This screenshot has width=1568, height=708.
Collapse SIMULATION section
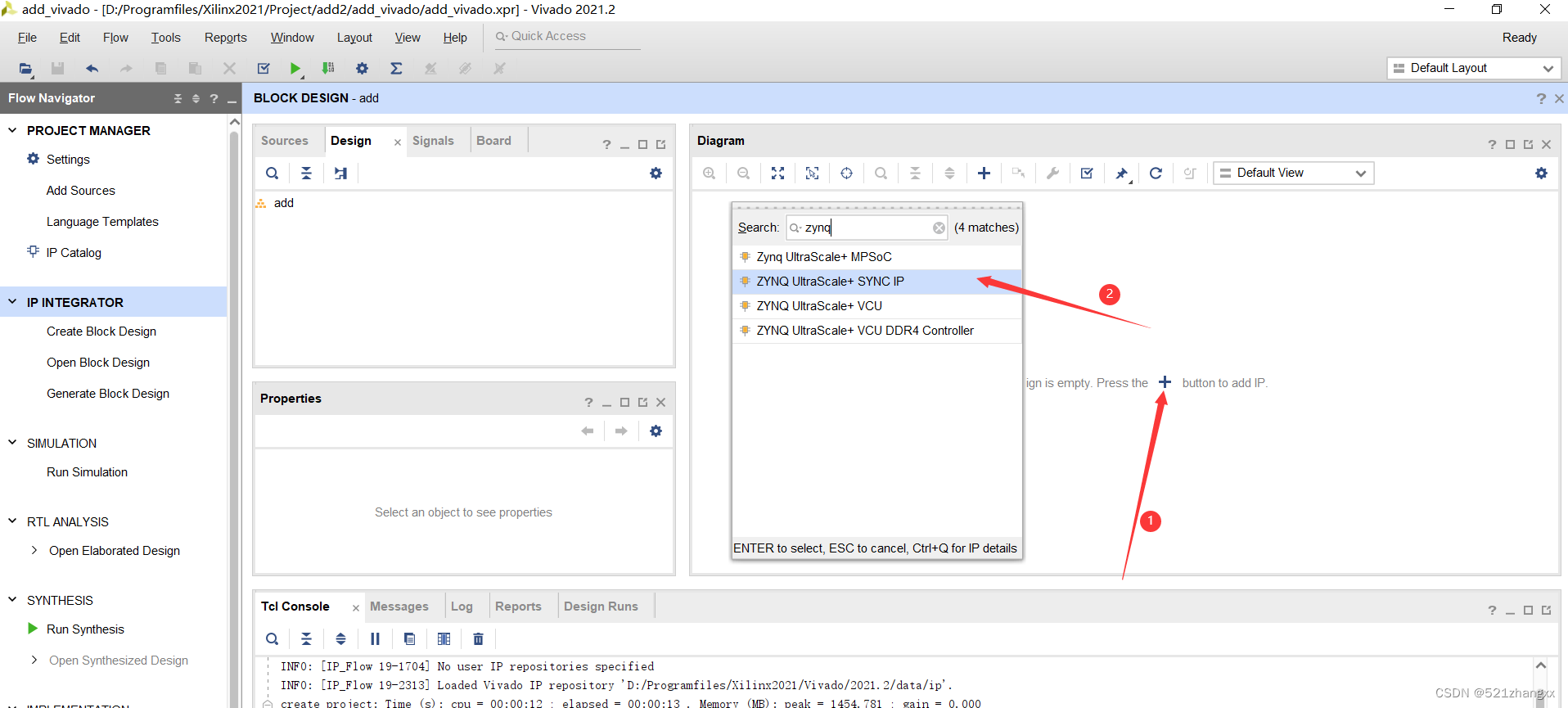pos(12,443)
